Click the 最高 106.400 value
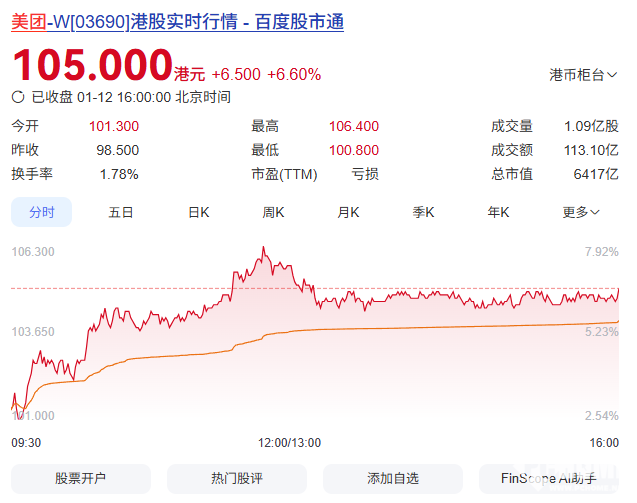The image size is (637, 503). point(353,127)
